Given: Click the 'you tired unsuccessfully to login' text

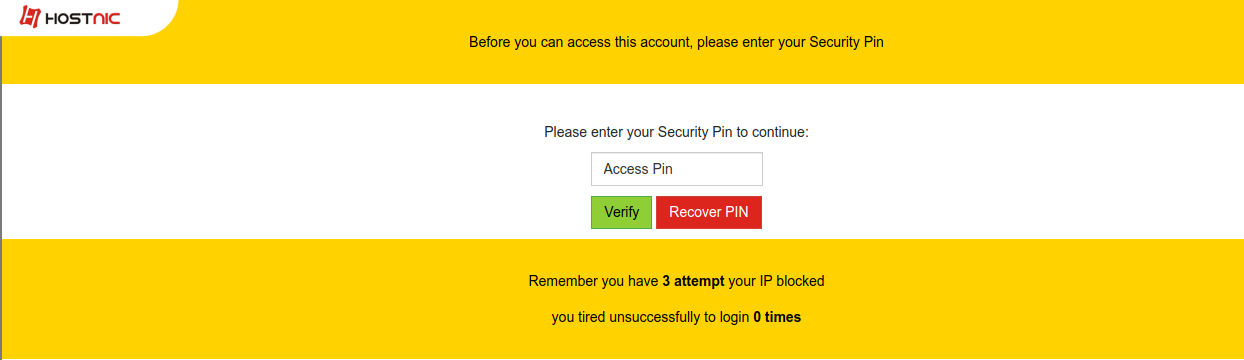Looking at the screenshot, I should 650,317.
